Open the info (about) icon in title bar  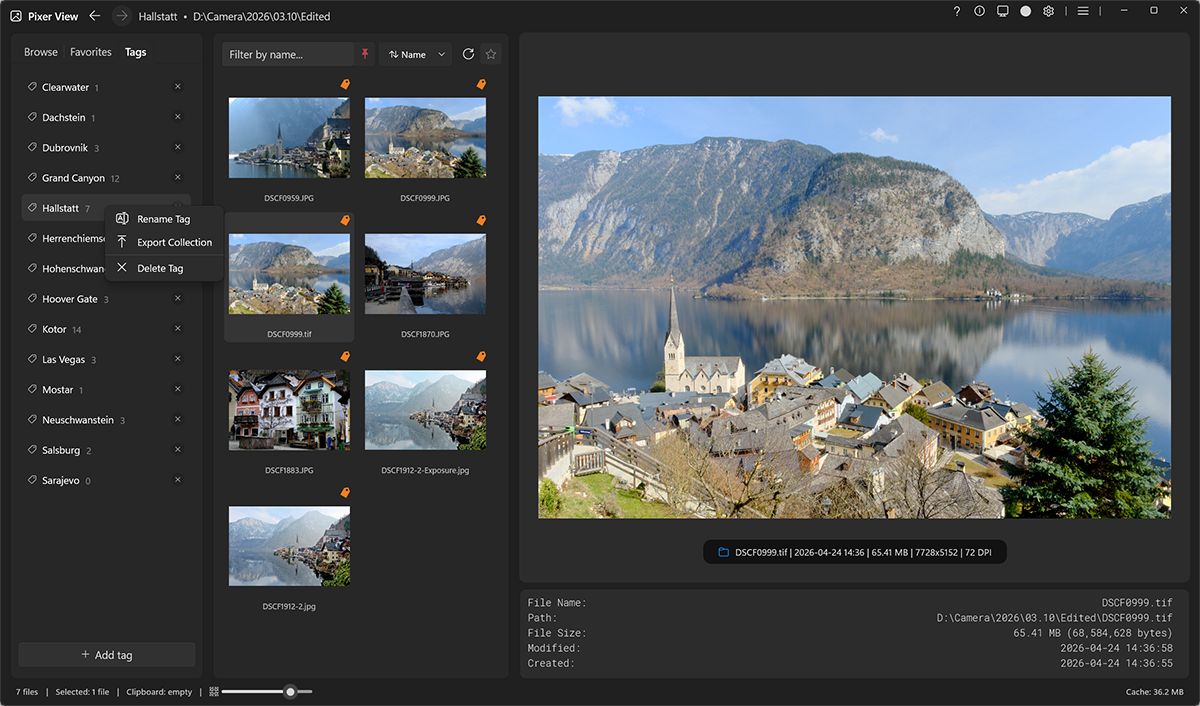(x=979, y=11)
